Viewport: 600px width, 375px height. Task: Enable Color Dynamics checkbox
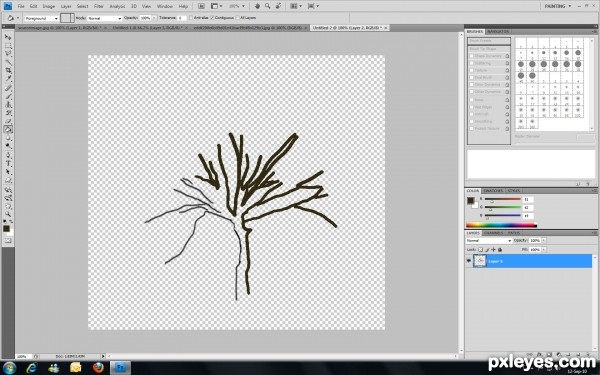(472, 85)
